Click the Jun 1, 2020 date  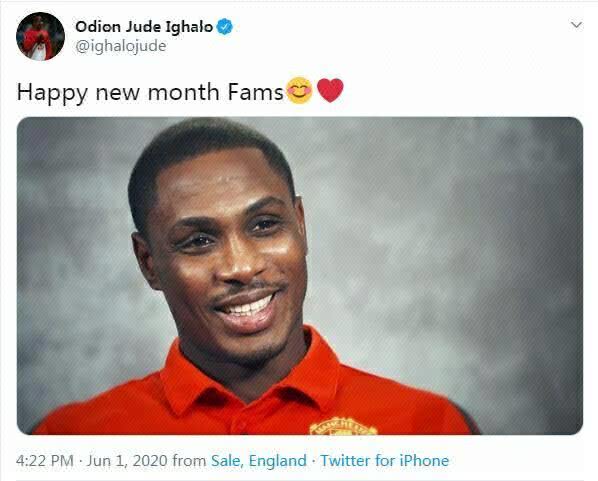(x=127, y=460)
